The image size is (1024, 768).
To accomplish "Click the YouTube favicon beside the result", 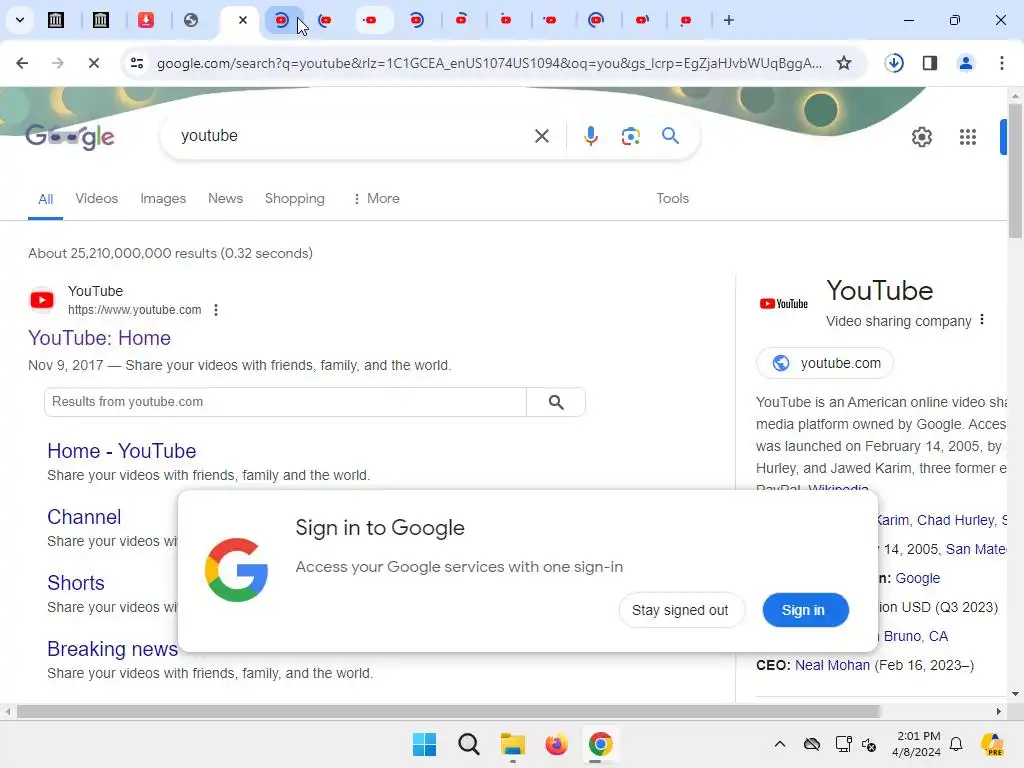I will [x=42, y=300].
